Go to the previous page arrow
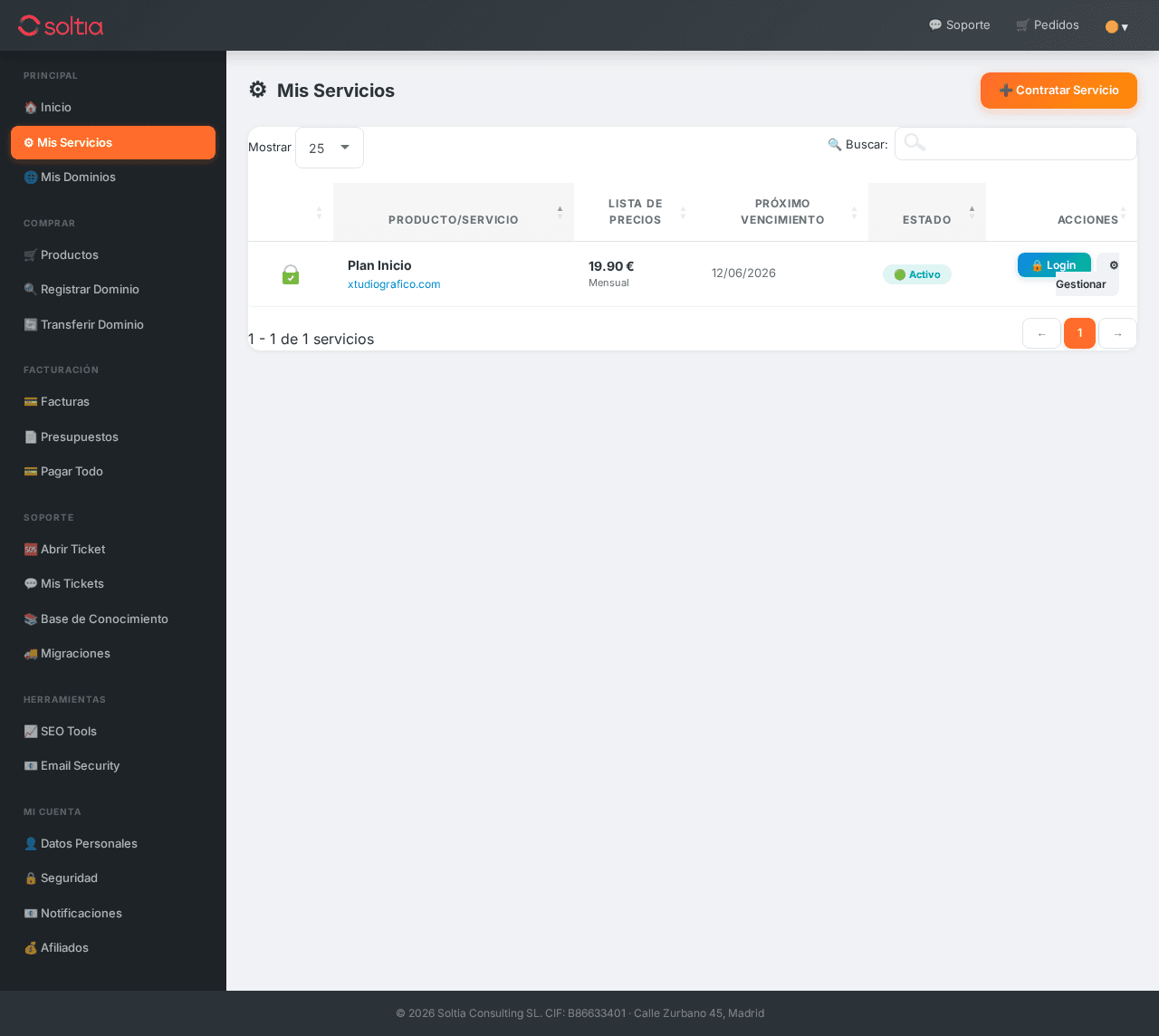The image size is (1159, 1036). click(x=1041, y=333)
